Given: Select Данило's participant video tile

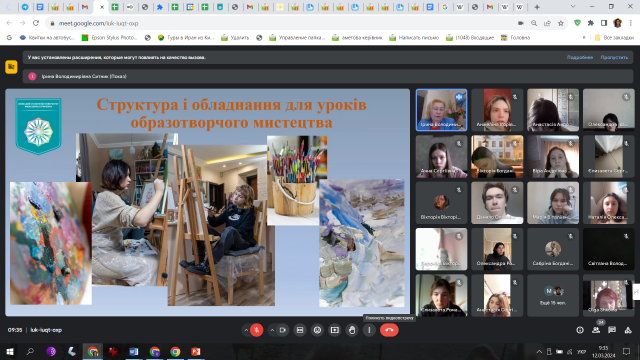Looking at the screenshot, I should point(497,203).
